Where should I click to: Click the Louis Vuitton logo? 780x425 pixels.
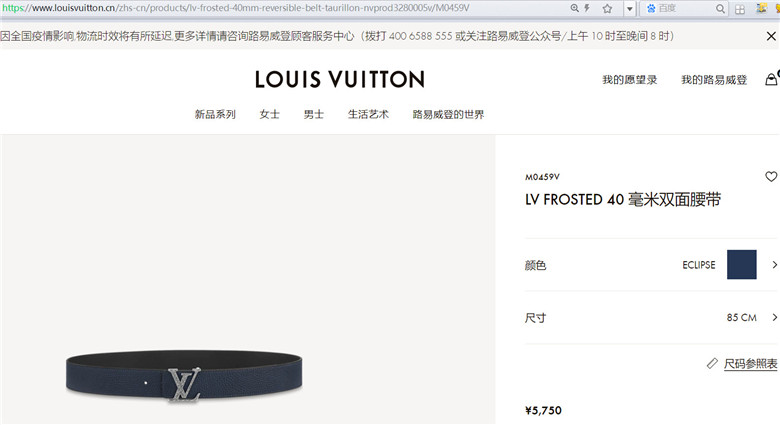pyautogui.click(x=340, y=80)
